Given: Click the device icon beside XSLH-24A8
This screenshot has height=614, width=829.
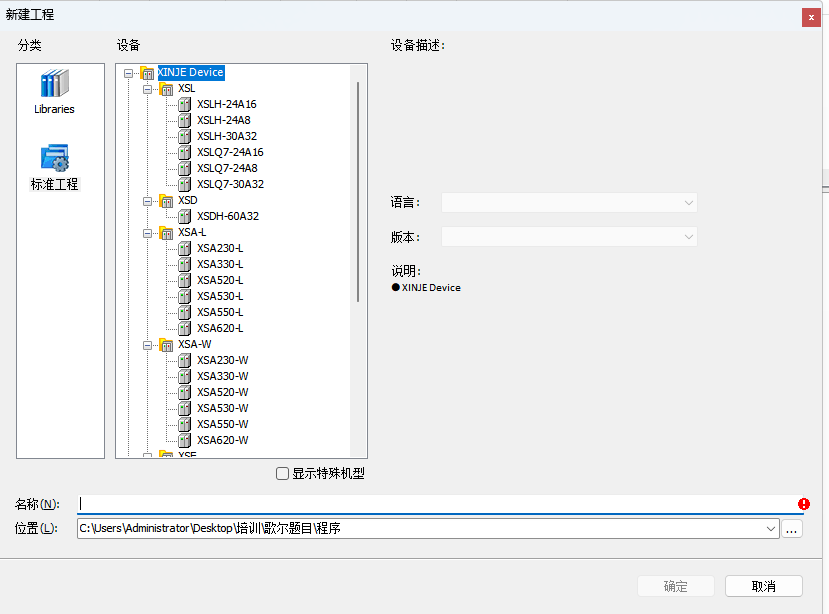Looking at the screenshot, I should (x=185, y=121).
